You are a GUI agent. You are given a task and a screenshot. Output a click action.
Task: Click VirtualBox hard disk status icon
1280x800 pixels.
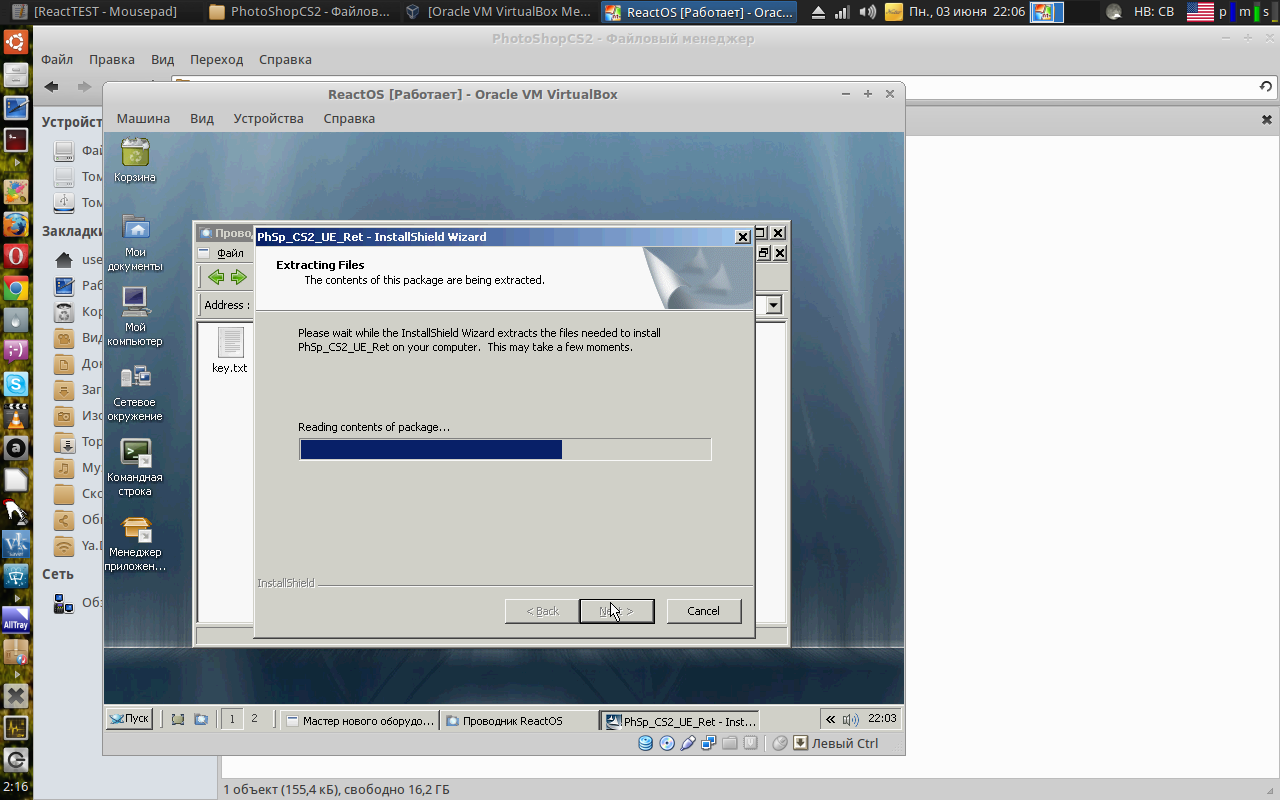pyautogui.click(x=646, y=743)
